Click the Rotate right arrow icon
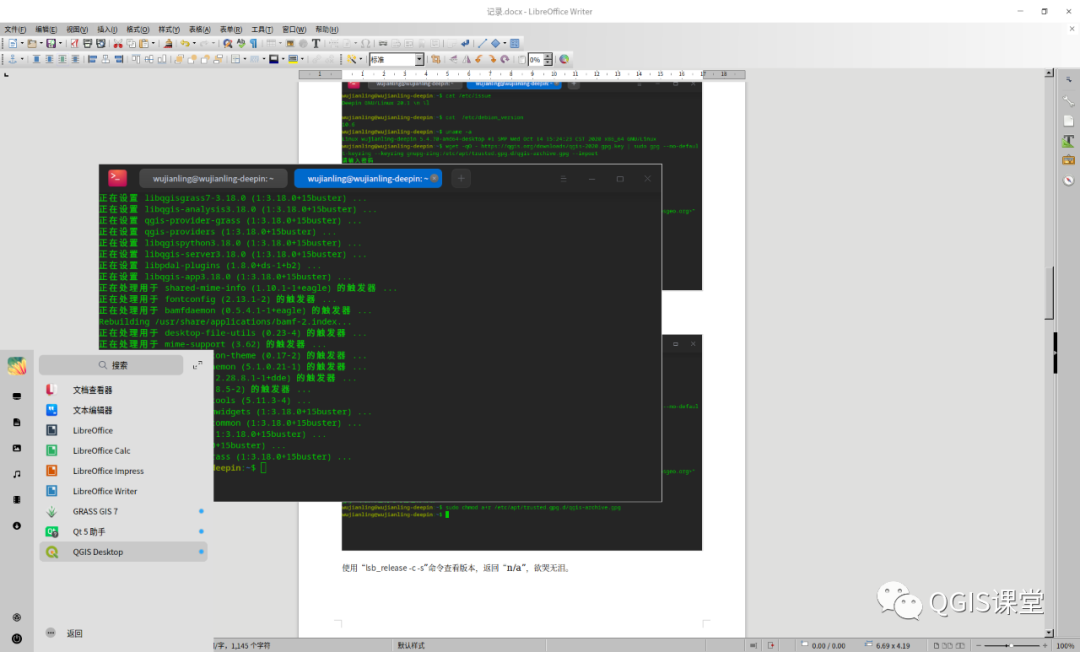This screenshot has width=1080, height=652. point(492,59)
